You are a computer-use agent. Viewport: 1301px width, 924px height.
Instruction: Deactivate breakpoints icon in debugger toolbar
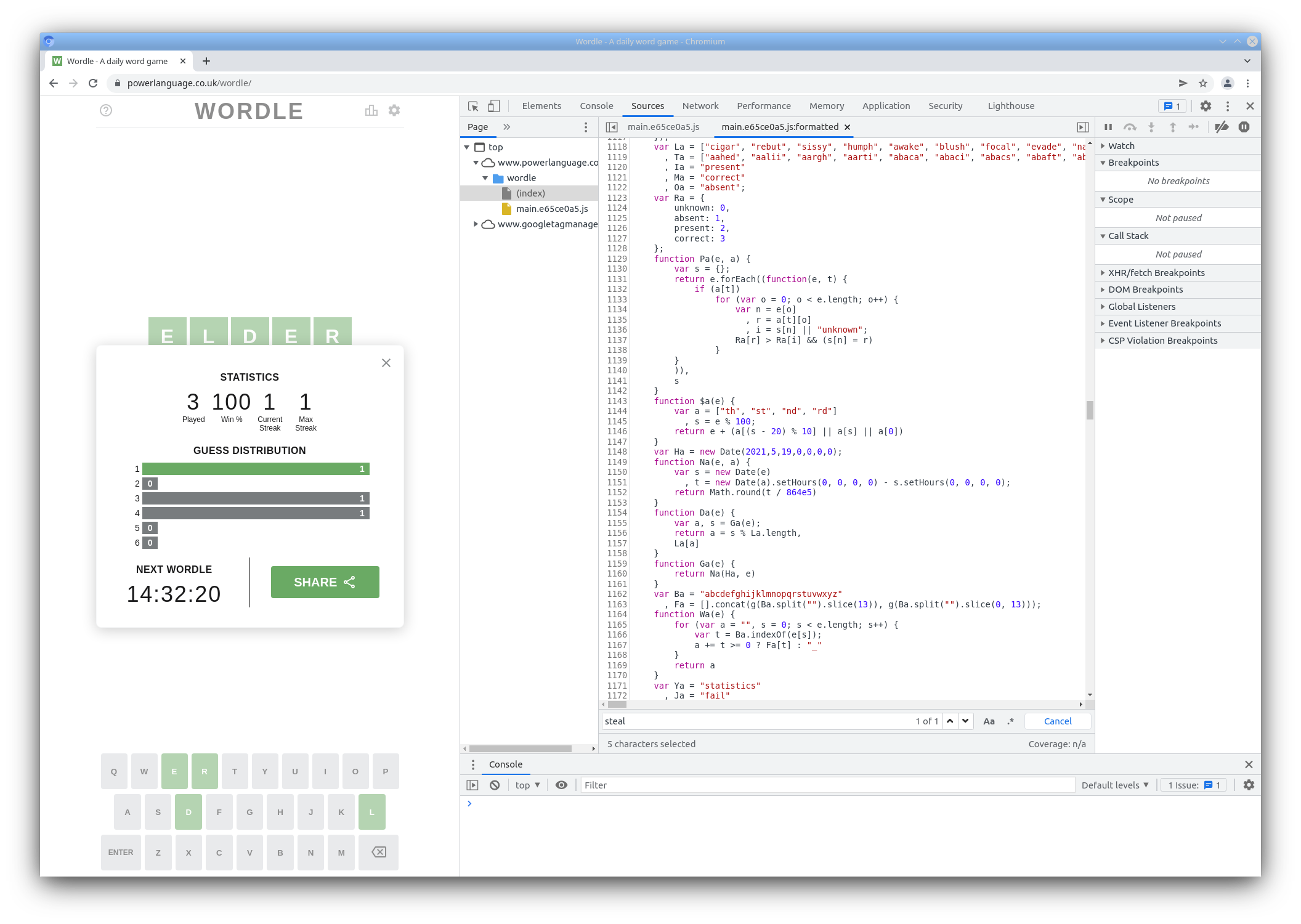tap(1222, 127)
